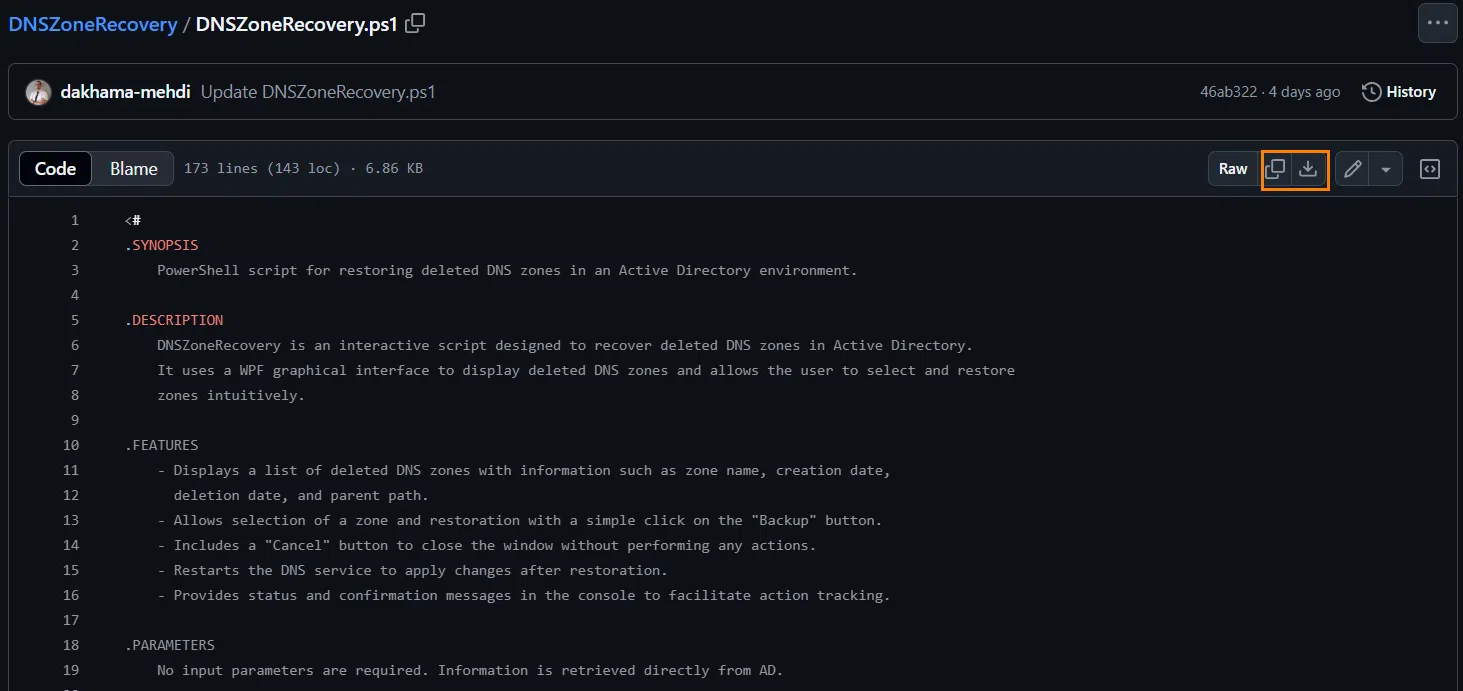Switch to the Blame tab
Viewport: 1463px width, 691px height.
click(x=132, y=168)
